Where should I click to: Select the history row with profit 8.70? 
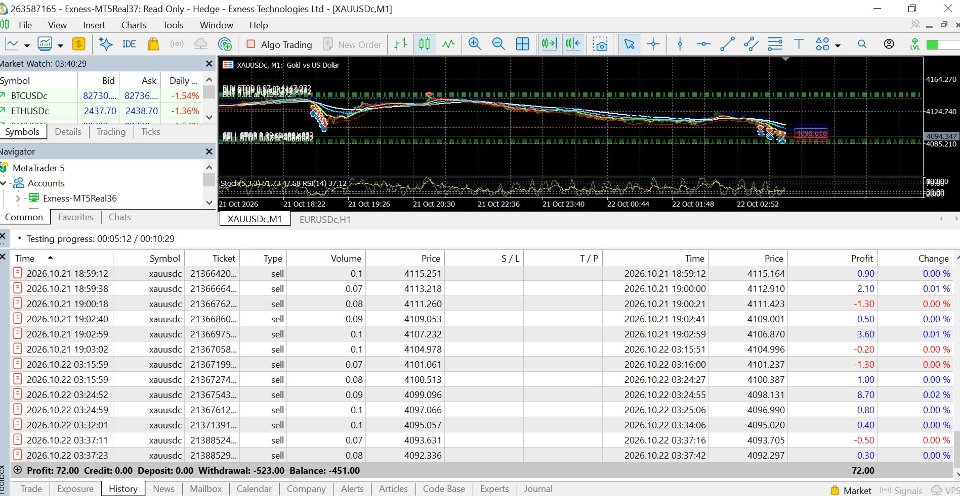[481, 395]
